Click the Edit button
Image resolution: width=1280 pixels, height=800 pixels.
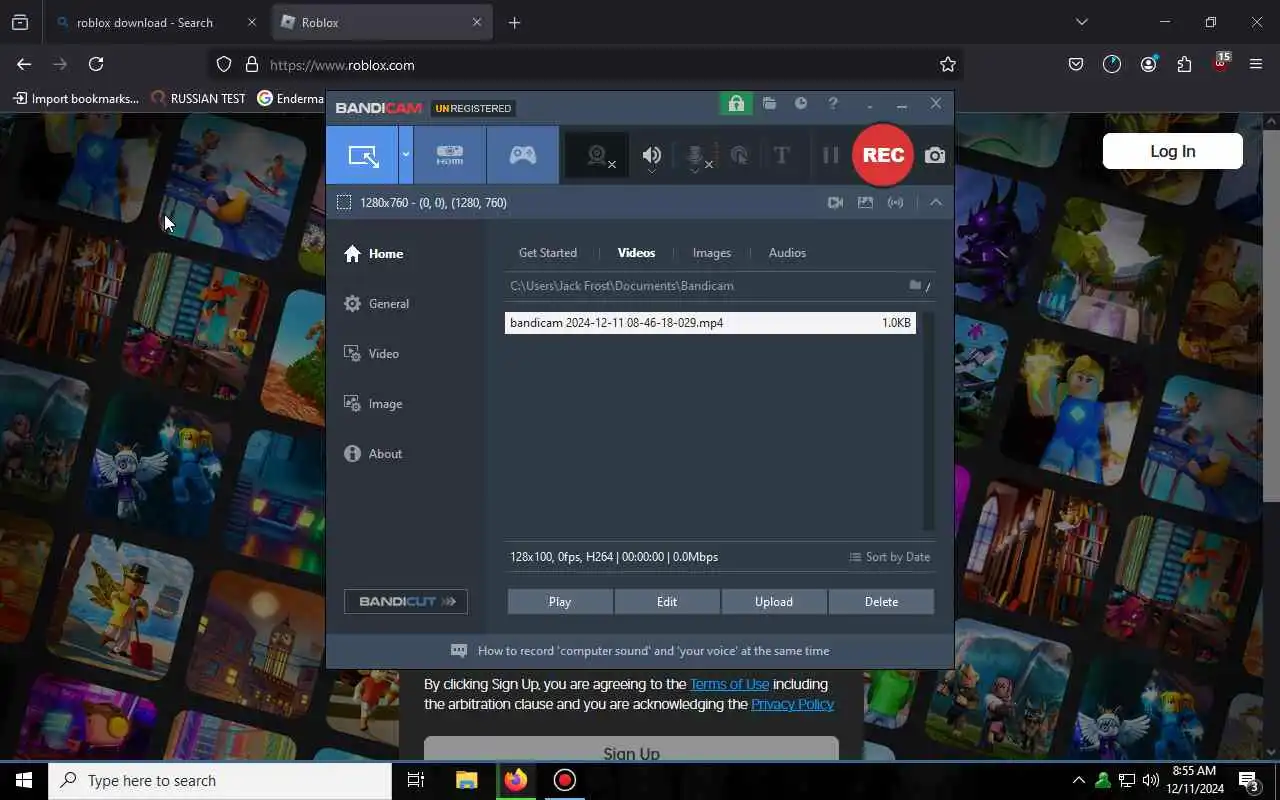[667, 602]
